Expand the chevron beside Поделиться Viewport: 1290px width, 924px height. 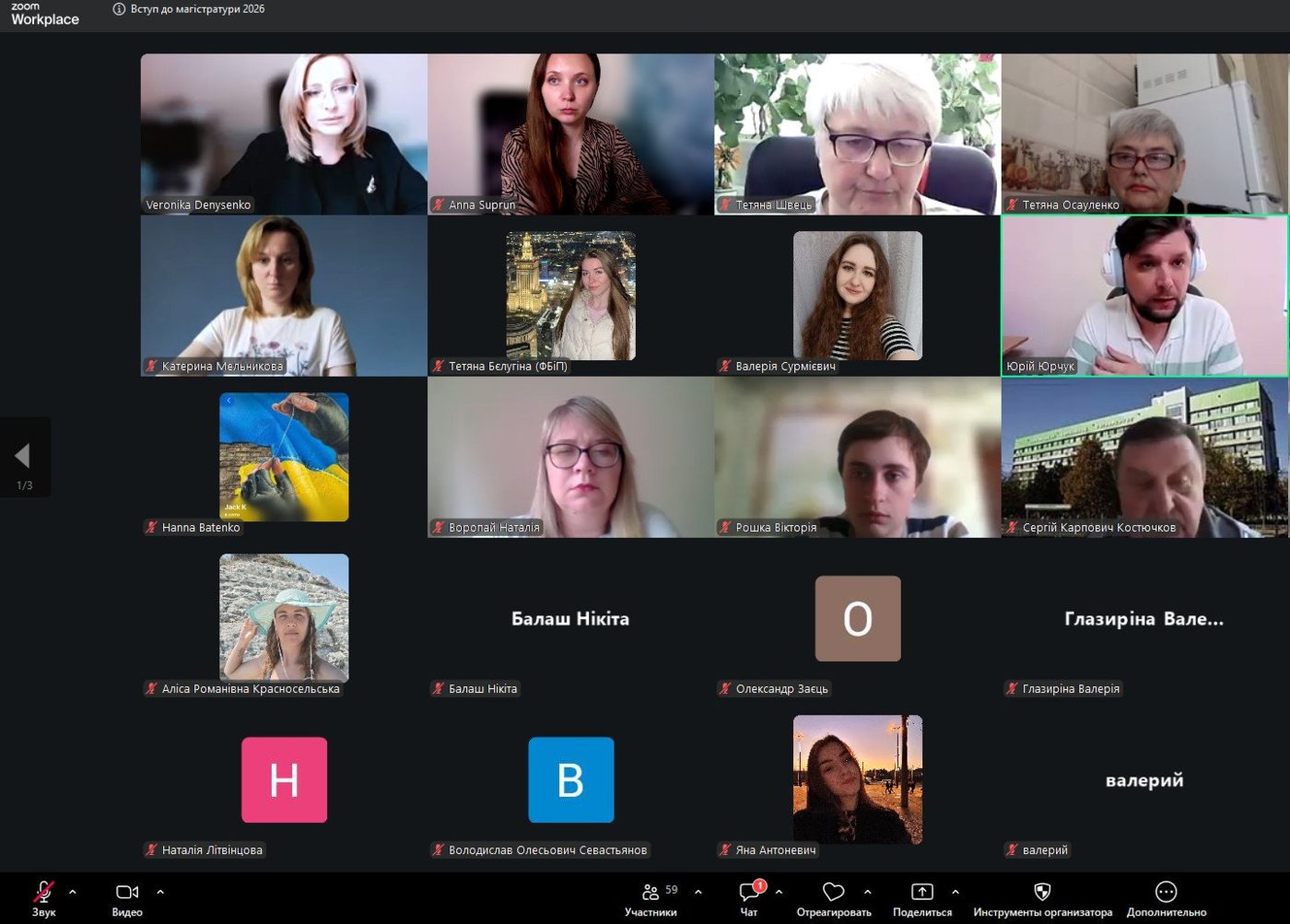(956, 892)
